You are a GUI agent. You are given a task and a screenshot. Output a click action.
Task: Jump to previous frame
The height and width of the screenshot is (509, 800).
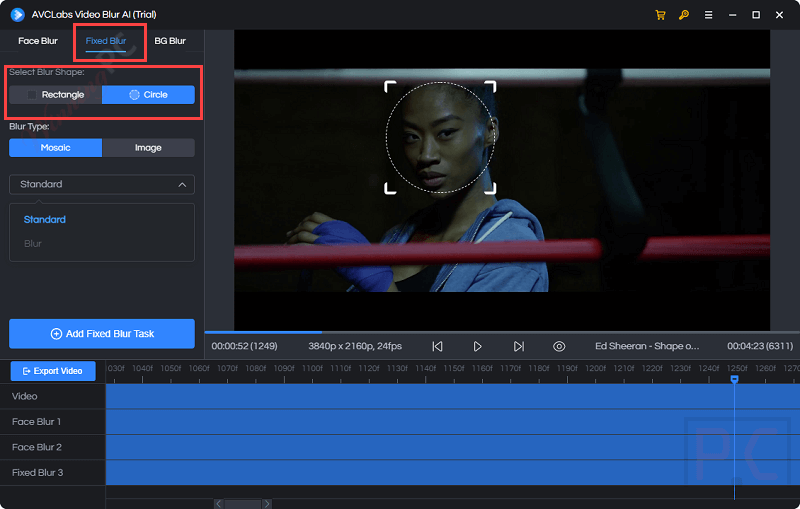[437, 346]
